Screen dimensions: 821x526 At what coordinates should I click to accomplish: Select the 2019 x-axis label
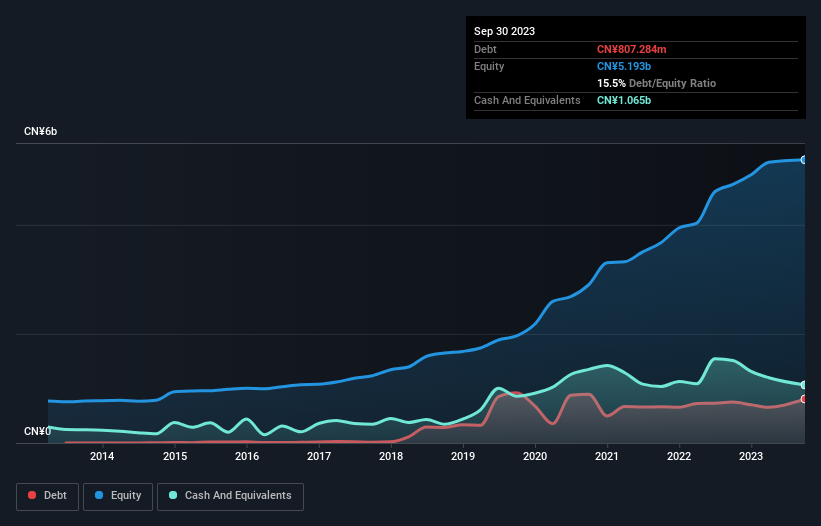[x=463, y=456]
